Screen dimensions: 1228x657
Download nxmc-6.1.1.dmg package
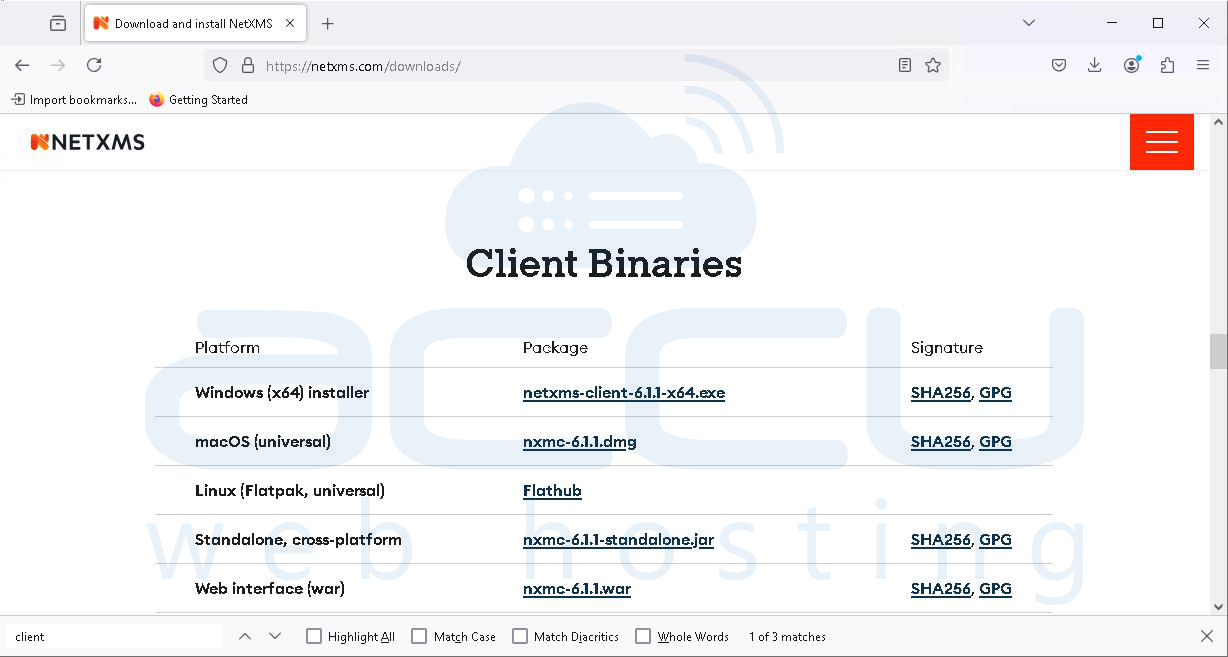tap(580, 442)
